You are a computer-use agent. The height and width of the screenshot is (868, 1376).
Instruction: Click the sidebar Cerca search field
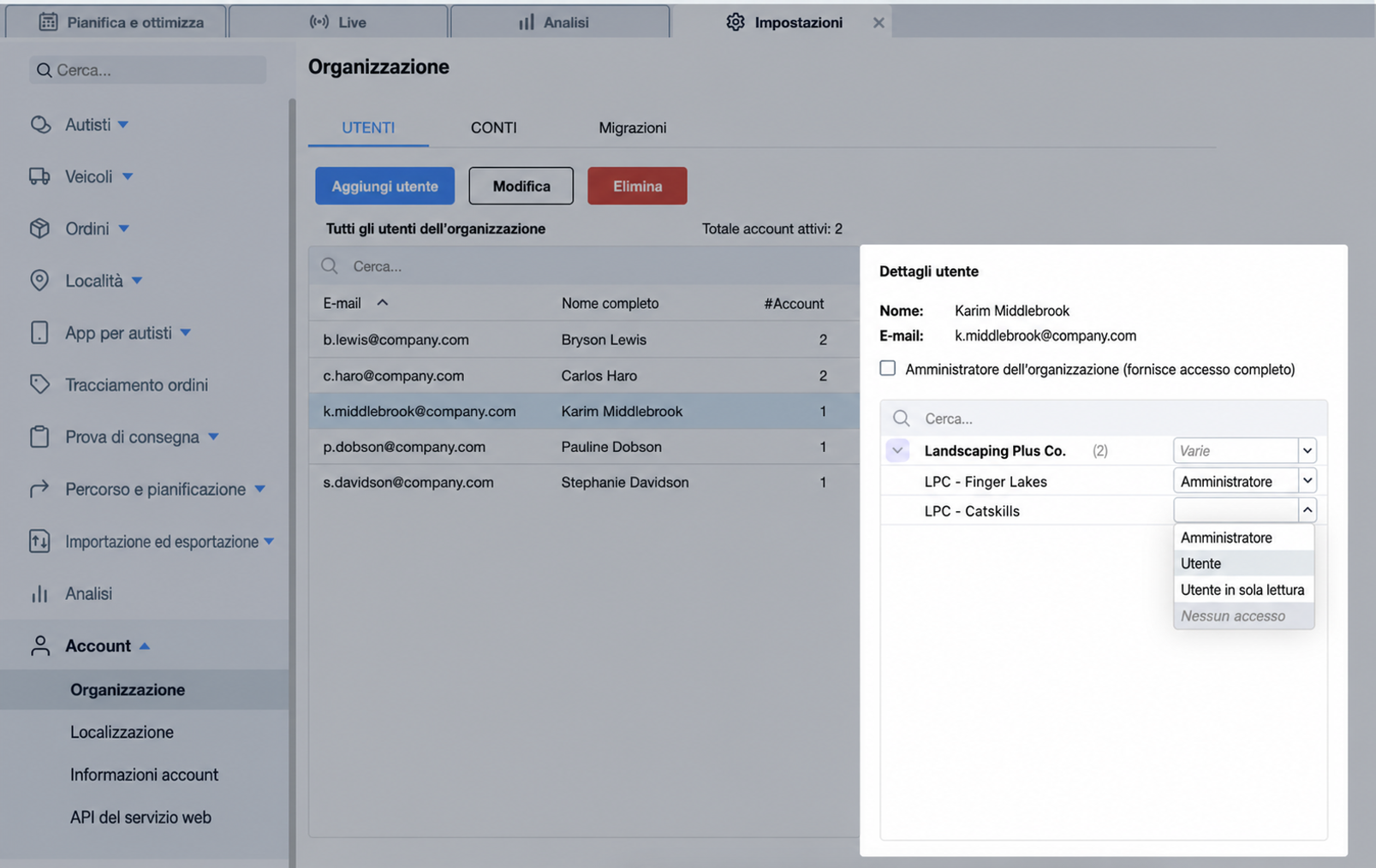[148, 70]
